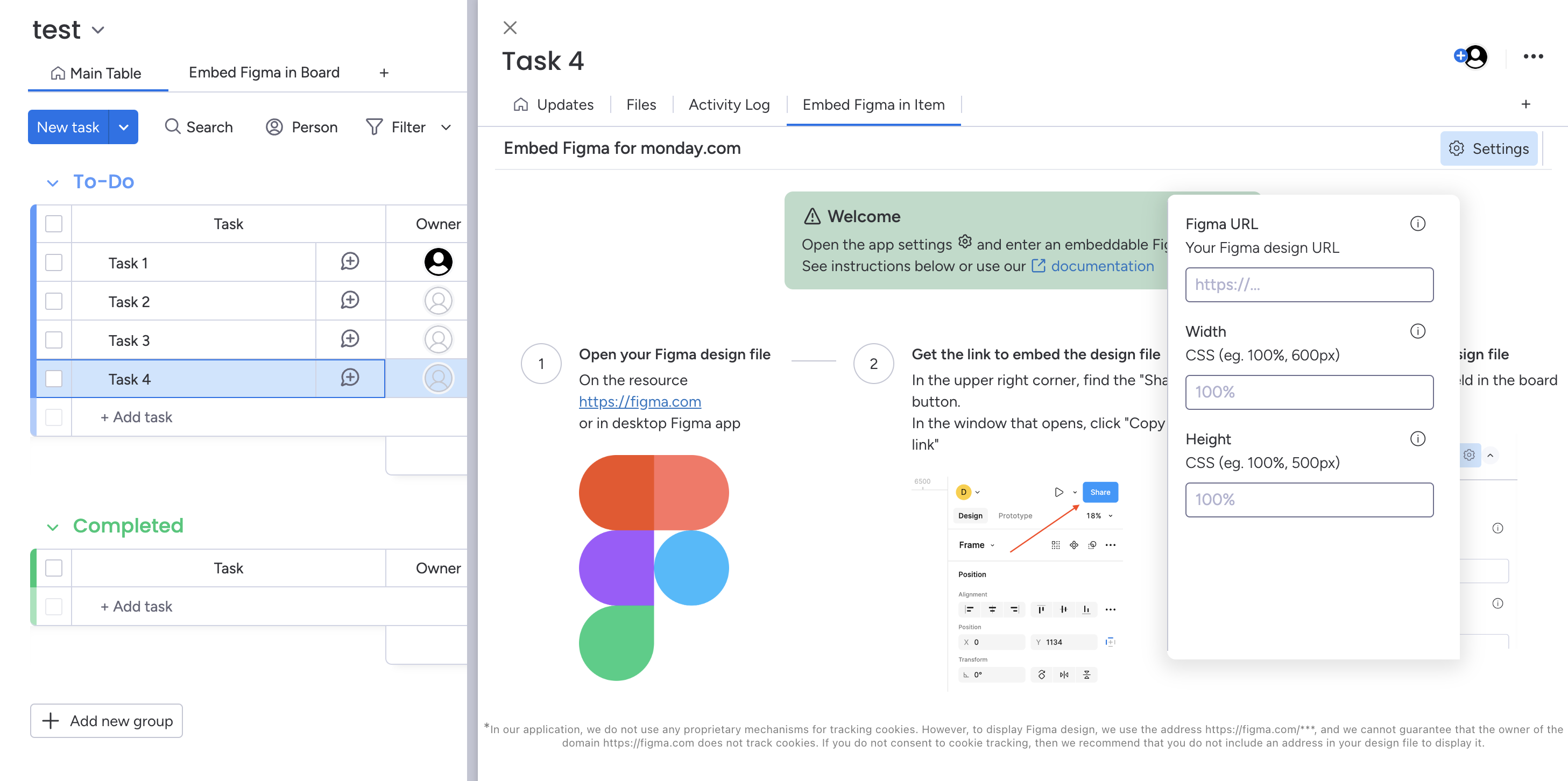Image resolution: width=1568 pixels, height=781 pixels.
Task: Toggle the Task 3 row checkbox
Action: point(54,340)
